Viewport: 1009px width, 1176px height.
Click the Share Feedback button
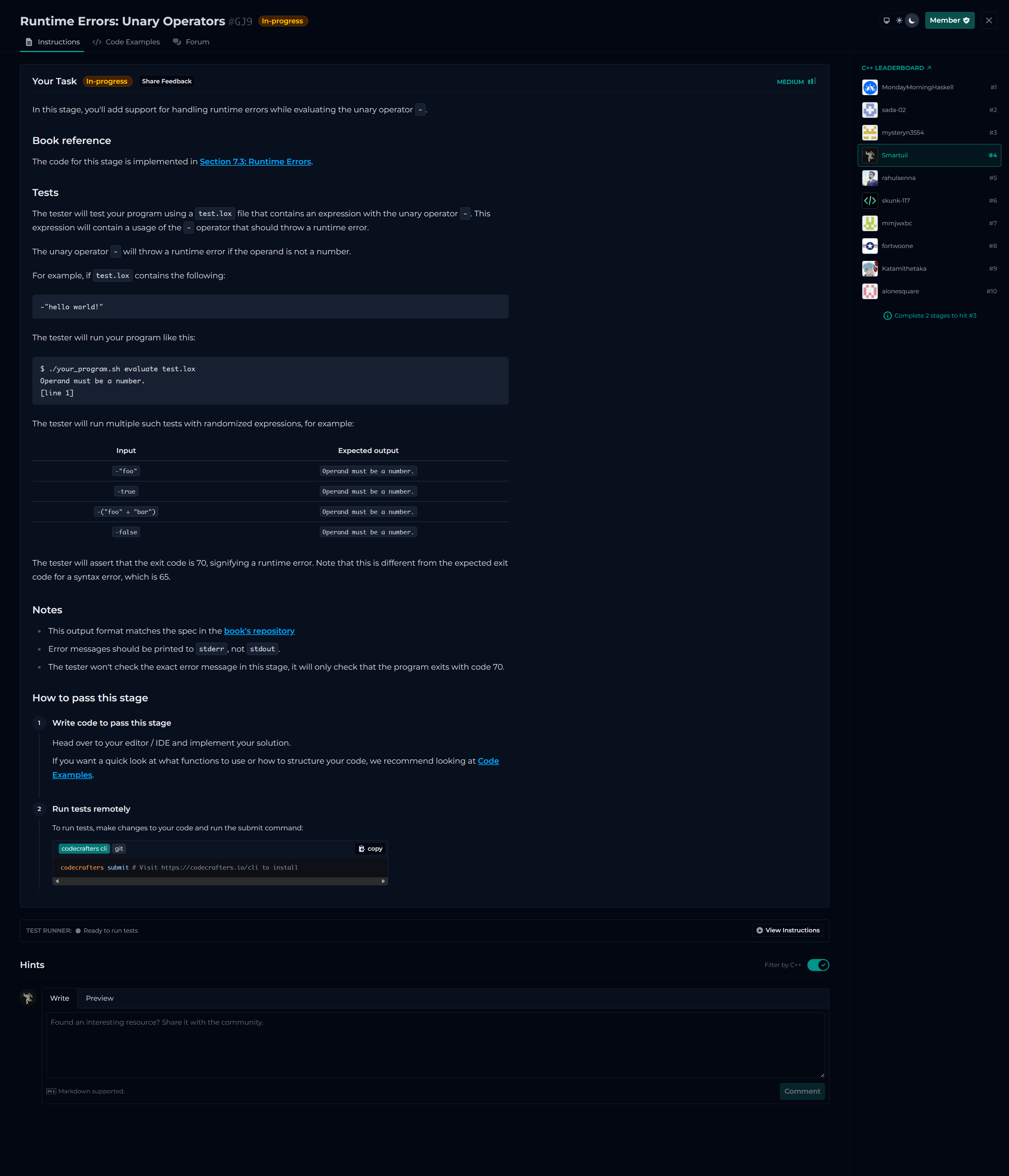[x=166, y=81]
